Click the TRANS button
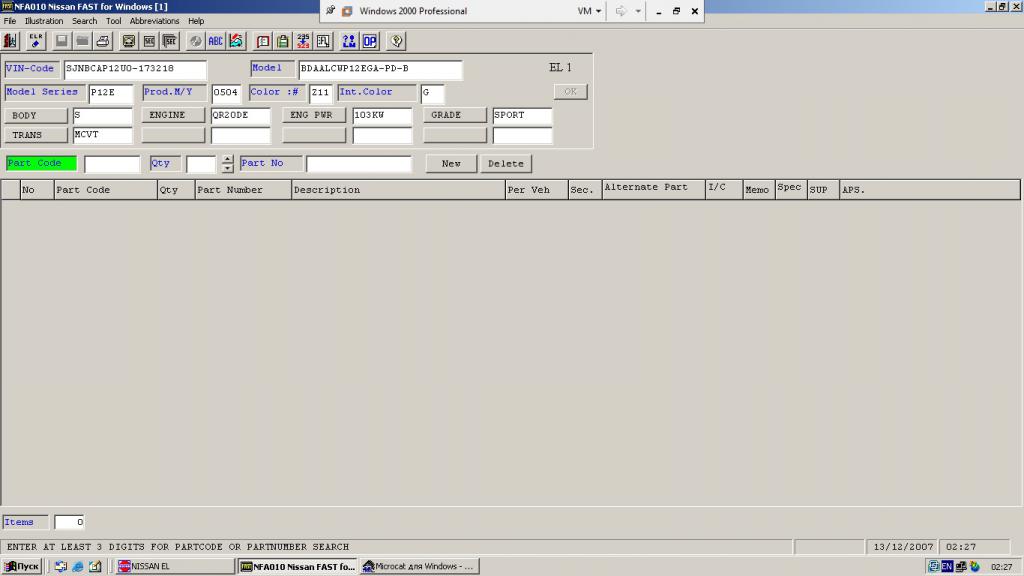The height and width of the screenshot is (576, 1024). pyautogui.click(x=36, y=135)
